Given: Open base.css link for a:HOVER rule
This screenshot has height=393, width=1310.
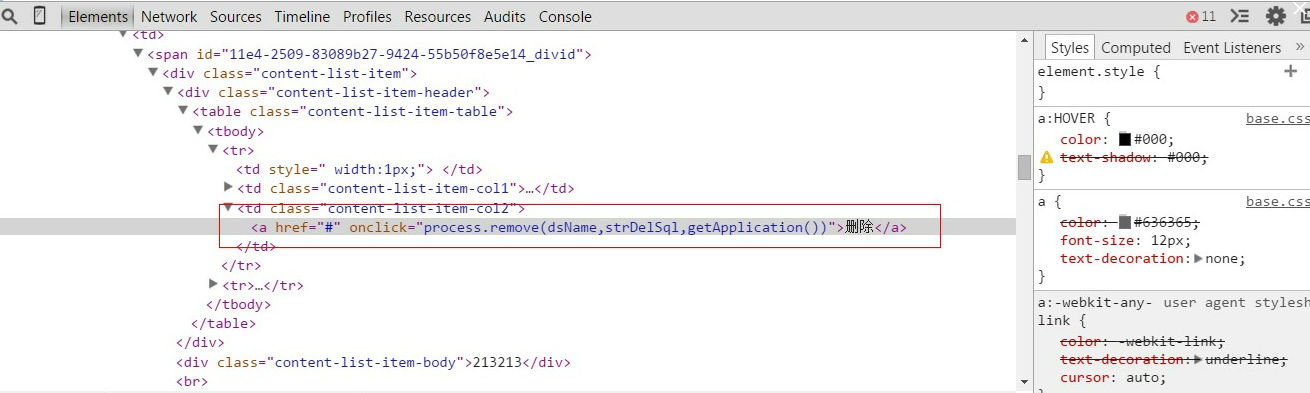Looking at the screenshot, I should click(x=1277, y=119).
